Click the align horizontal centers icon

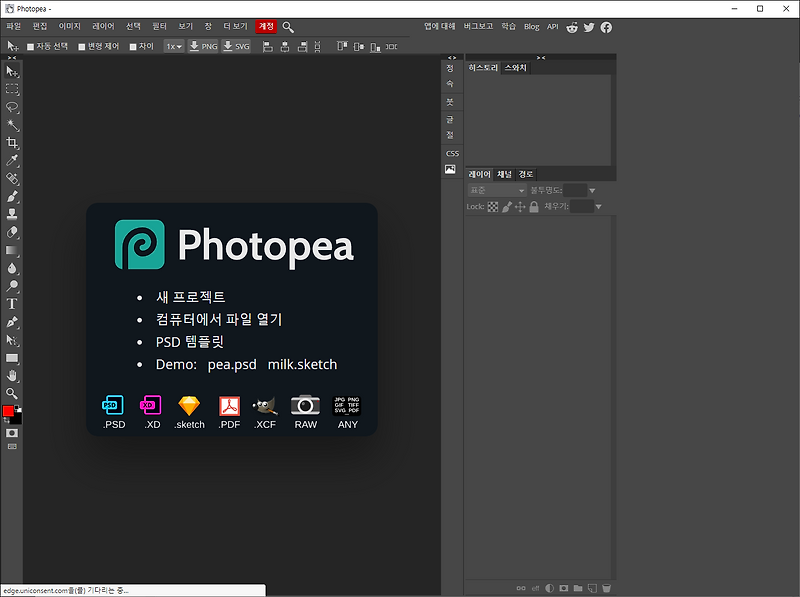(285, 46)
